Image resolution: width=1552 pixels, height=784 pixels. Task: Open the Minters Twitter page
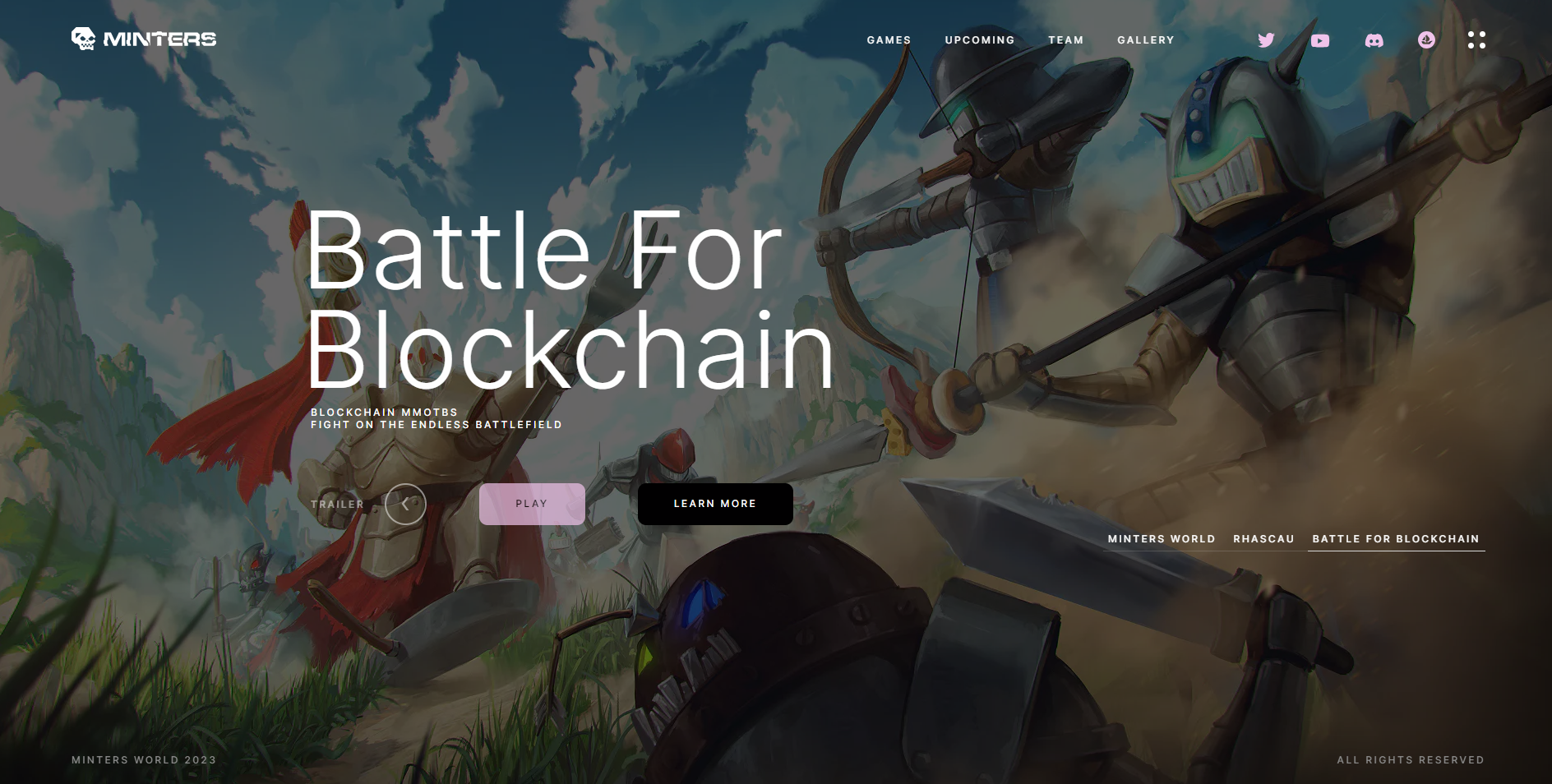pyautogui.click(x=1266, y=39)
